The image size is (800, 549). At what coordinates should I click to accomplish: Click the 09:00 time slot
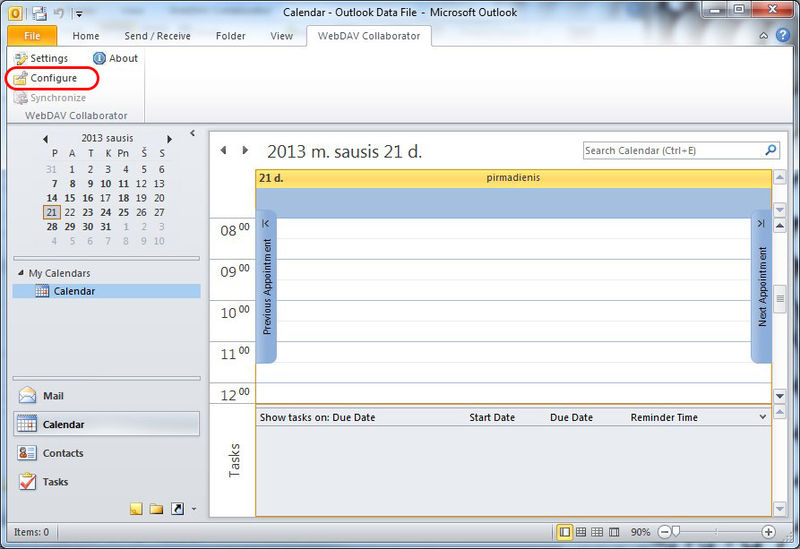[513, 269]
